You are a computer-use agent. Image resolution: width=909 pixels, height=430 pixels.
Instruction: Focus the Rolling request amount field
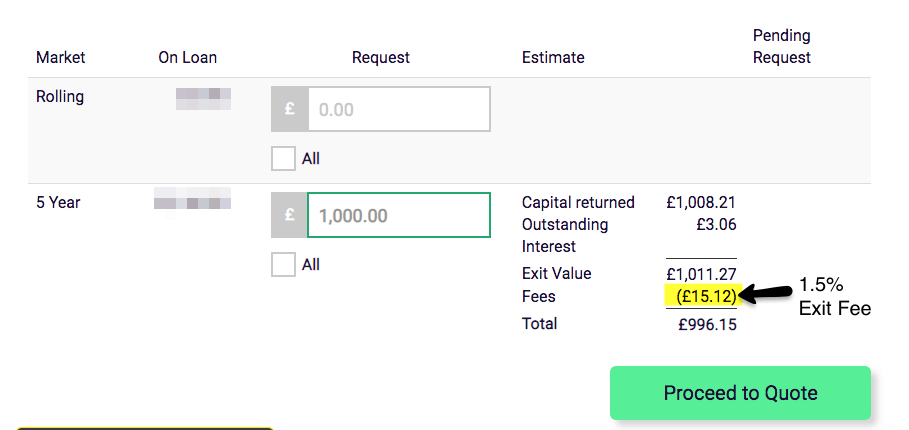(x=398, y=109)
